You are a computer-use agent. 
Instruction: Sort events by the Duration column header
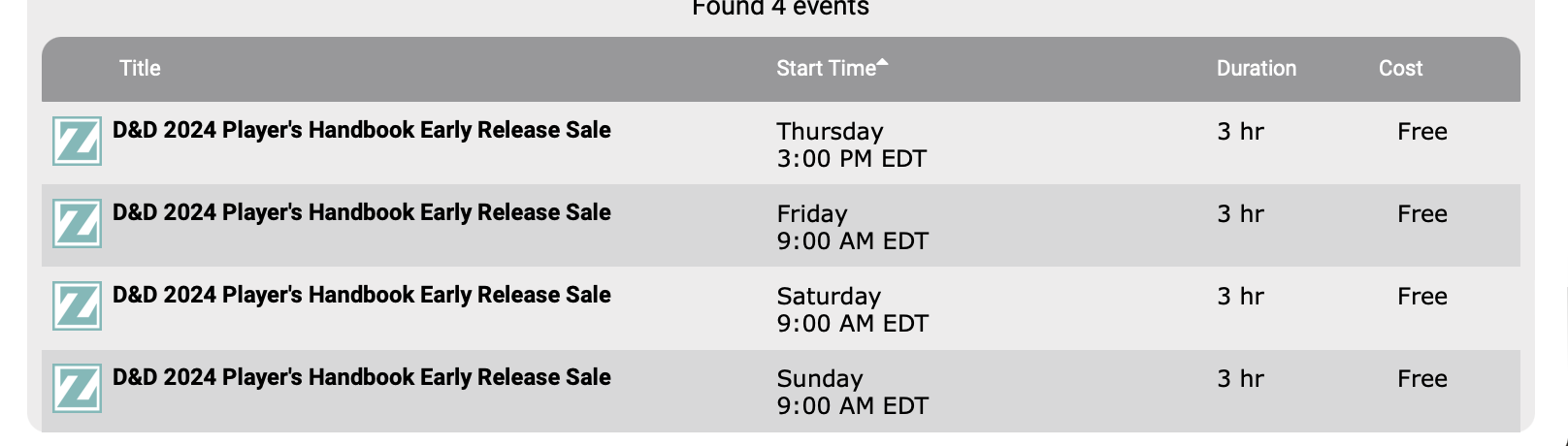click(x=1257, y=68)
